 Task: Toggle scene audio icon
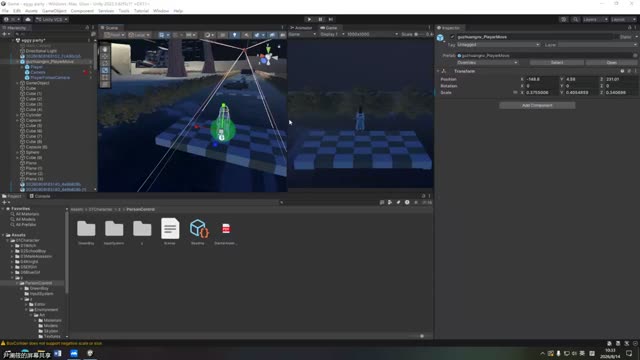tap(246, 35)
